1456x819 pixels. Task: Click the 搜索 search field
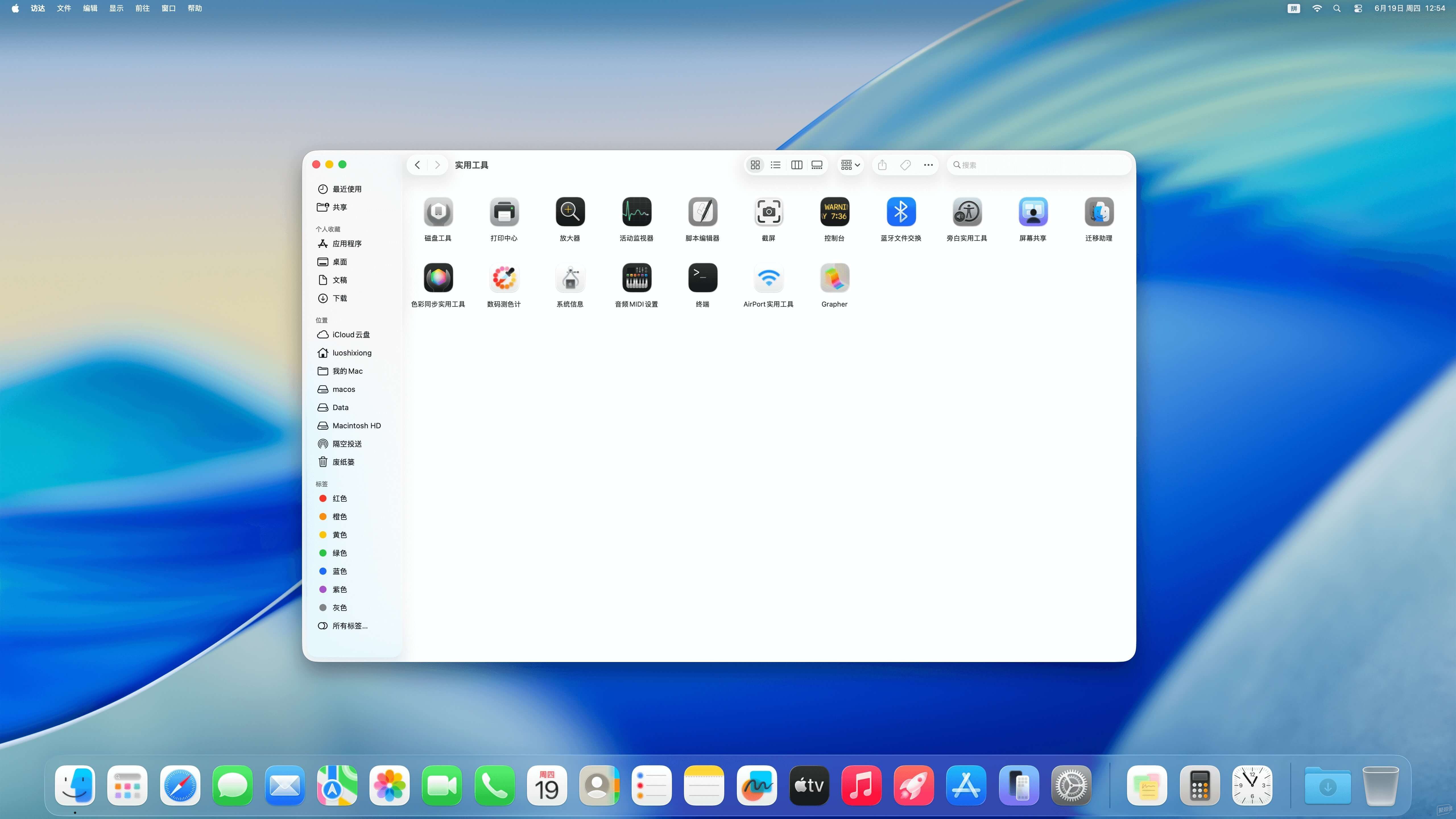1039,165
